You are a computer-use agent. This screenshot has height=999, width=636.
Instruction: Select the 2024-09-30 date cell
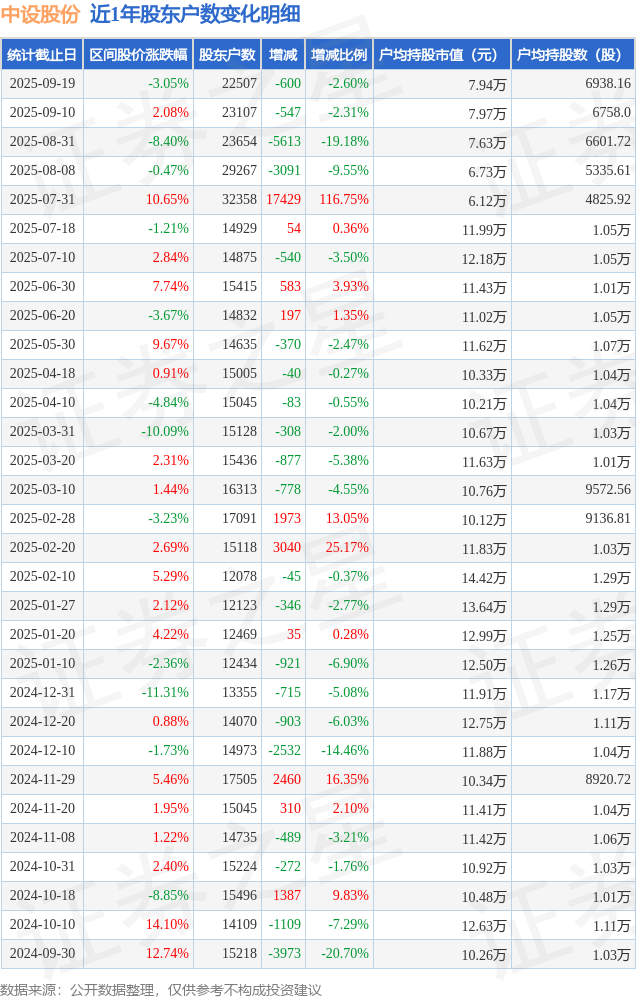[x=42, y=954]
